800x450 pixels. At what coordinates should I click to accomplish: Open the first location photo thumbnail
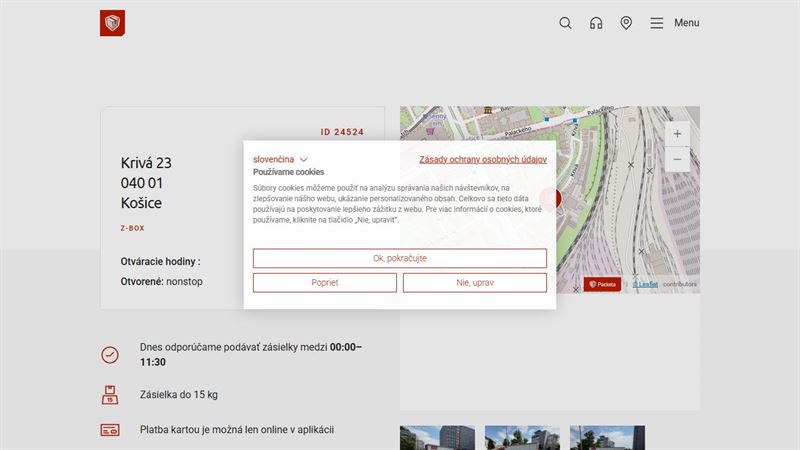[x=437, y=438]
